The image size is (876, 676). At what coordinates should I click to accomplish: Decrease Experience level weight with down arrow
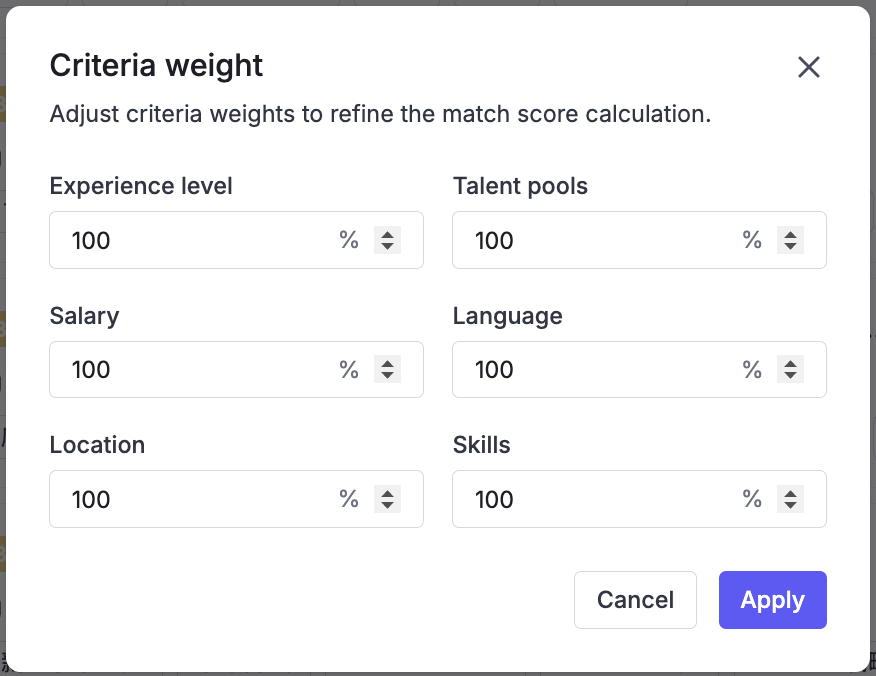pos(387,246)
